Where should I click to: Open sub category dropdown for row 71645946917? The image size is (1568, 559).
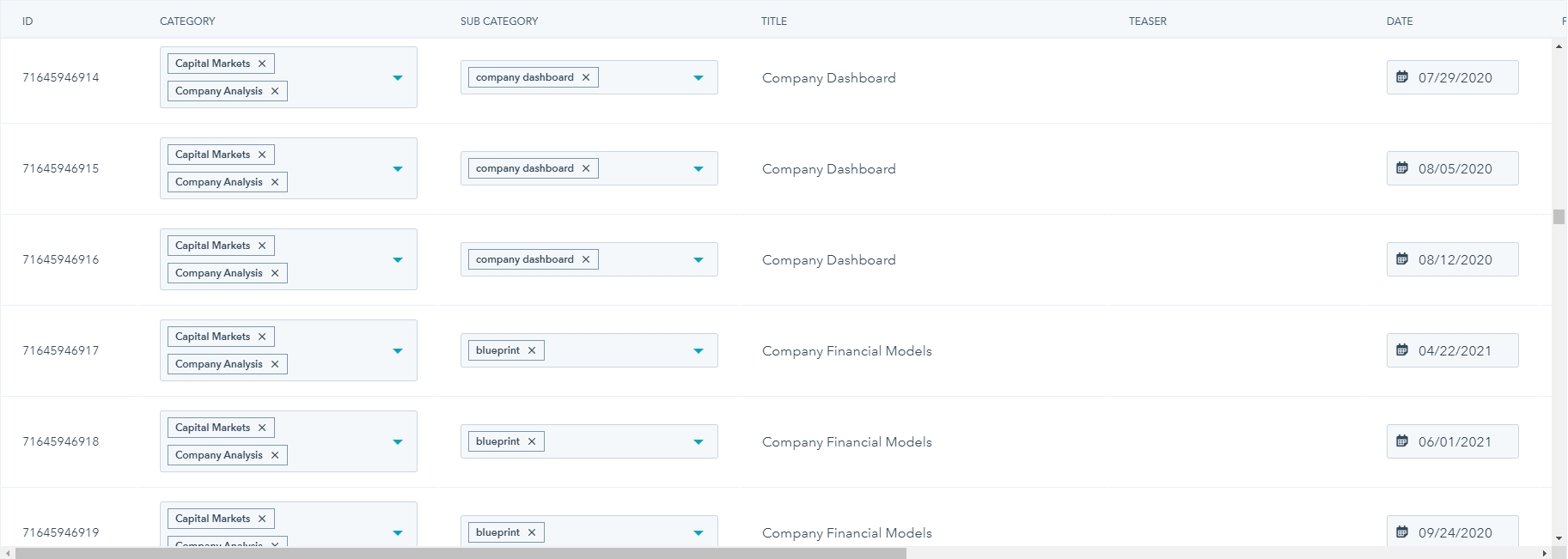coord(699,350)
